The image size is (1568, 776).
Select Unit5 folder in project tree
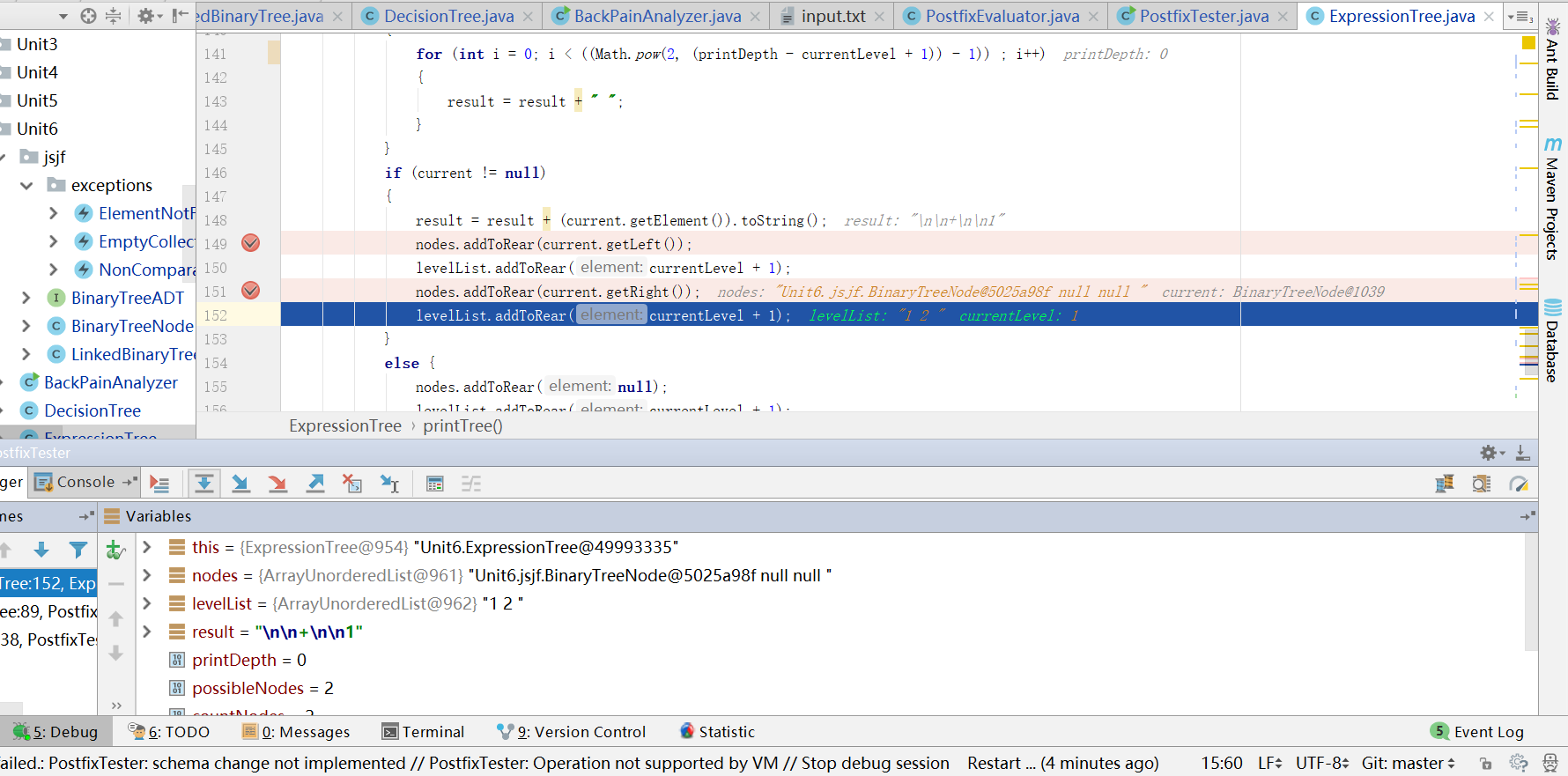(37, 100)
